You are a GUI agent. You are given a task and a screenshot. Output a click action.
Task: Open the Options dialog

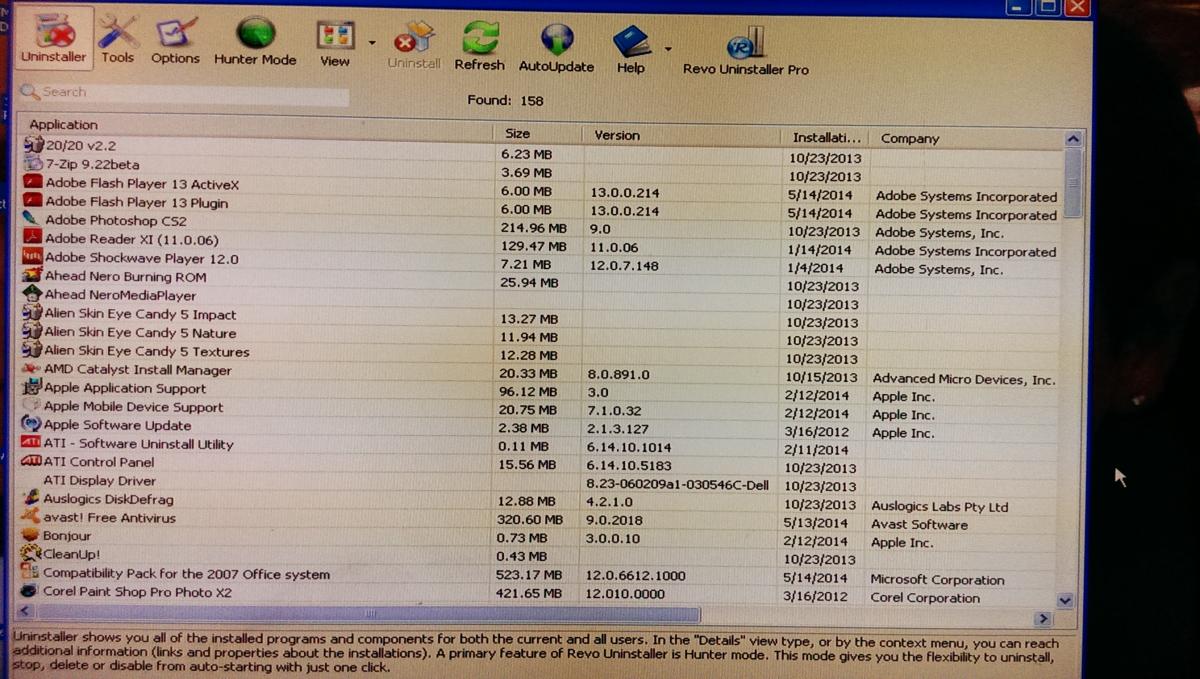(175, 41)
